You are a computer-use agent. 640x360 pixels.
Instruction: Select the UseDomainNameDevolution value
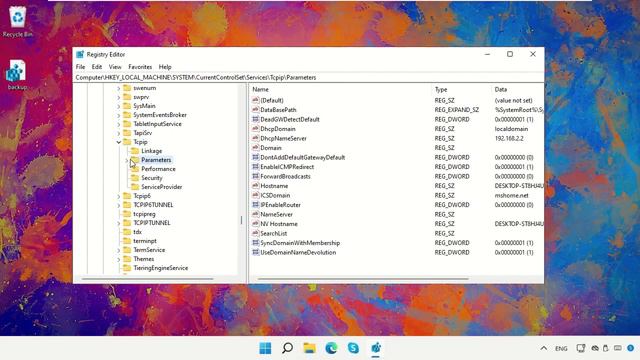(x=298, y=252)
